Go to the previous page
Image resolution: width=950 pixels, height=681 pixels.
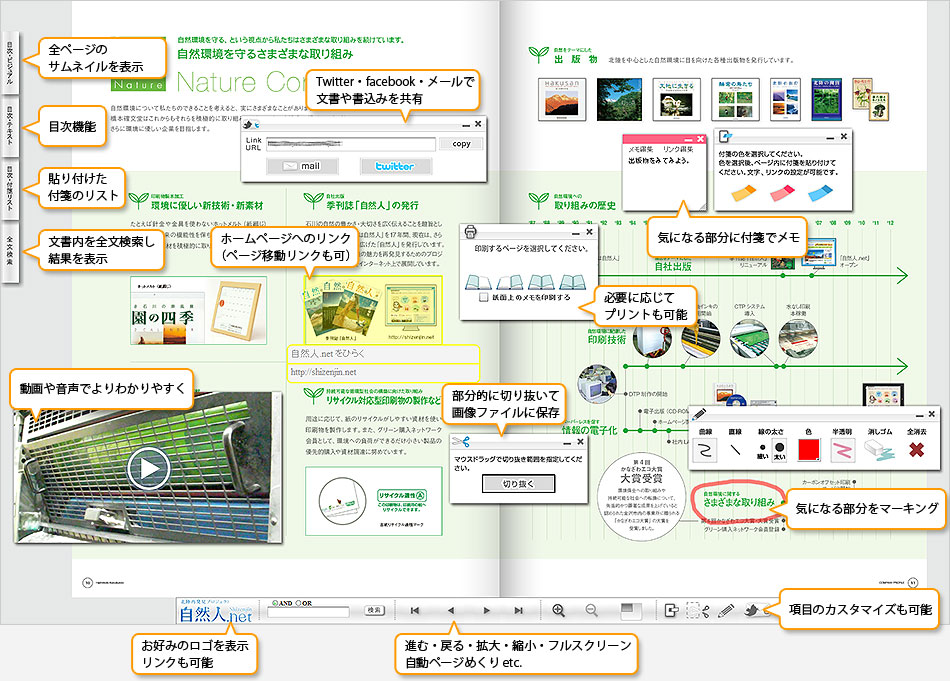[x=451, y=611]
